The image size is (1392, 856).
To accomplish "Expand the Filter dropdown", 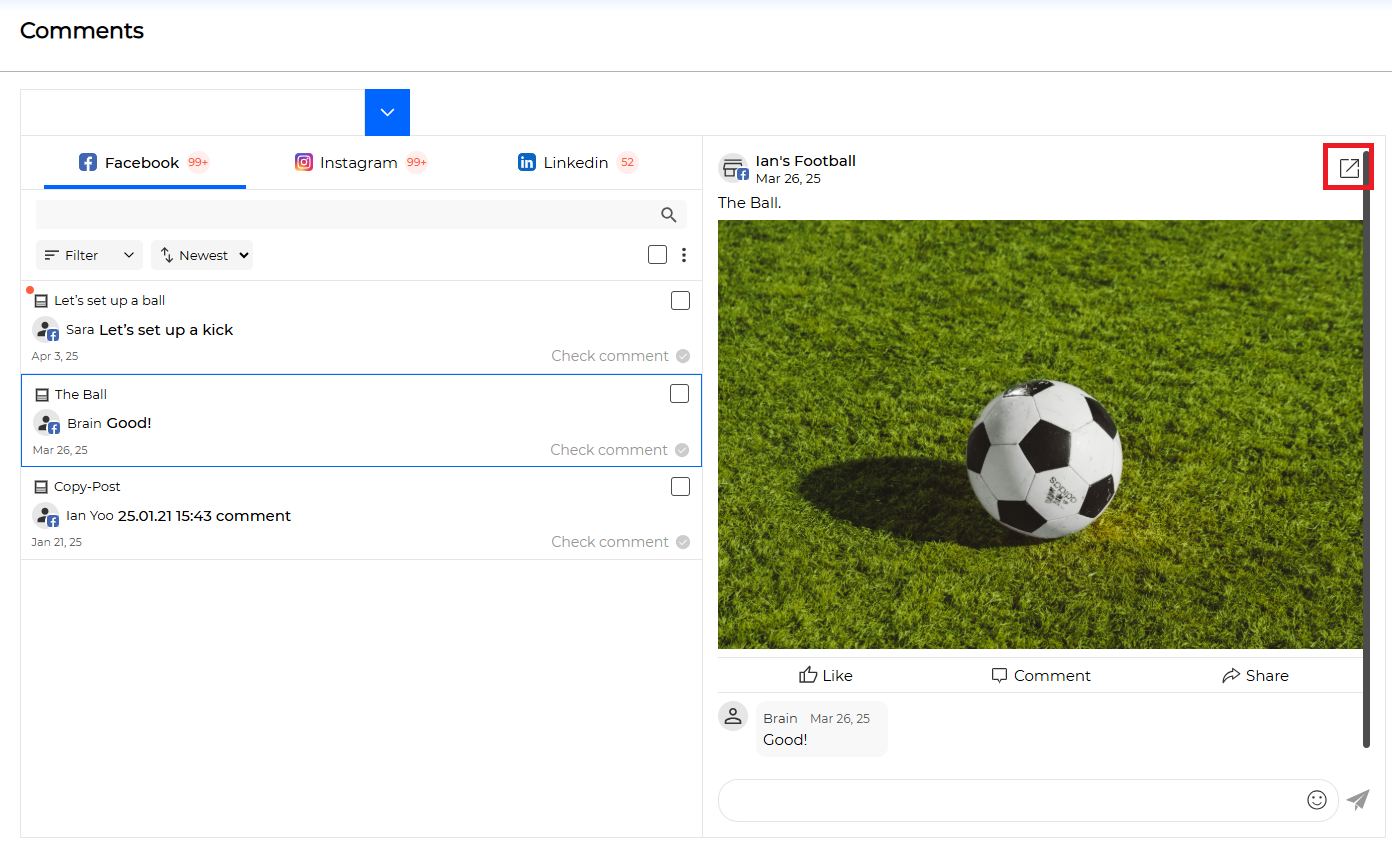I will point(89,255).
